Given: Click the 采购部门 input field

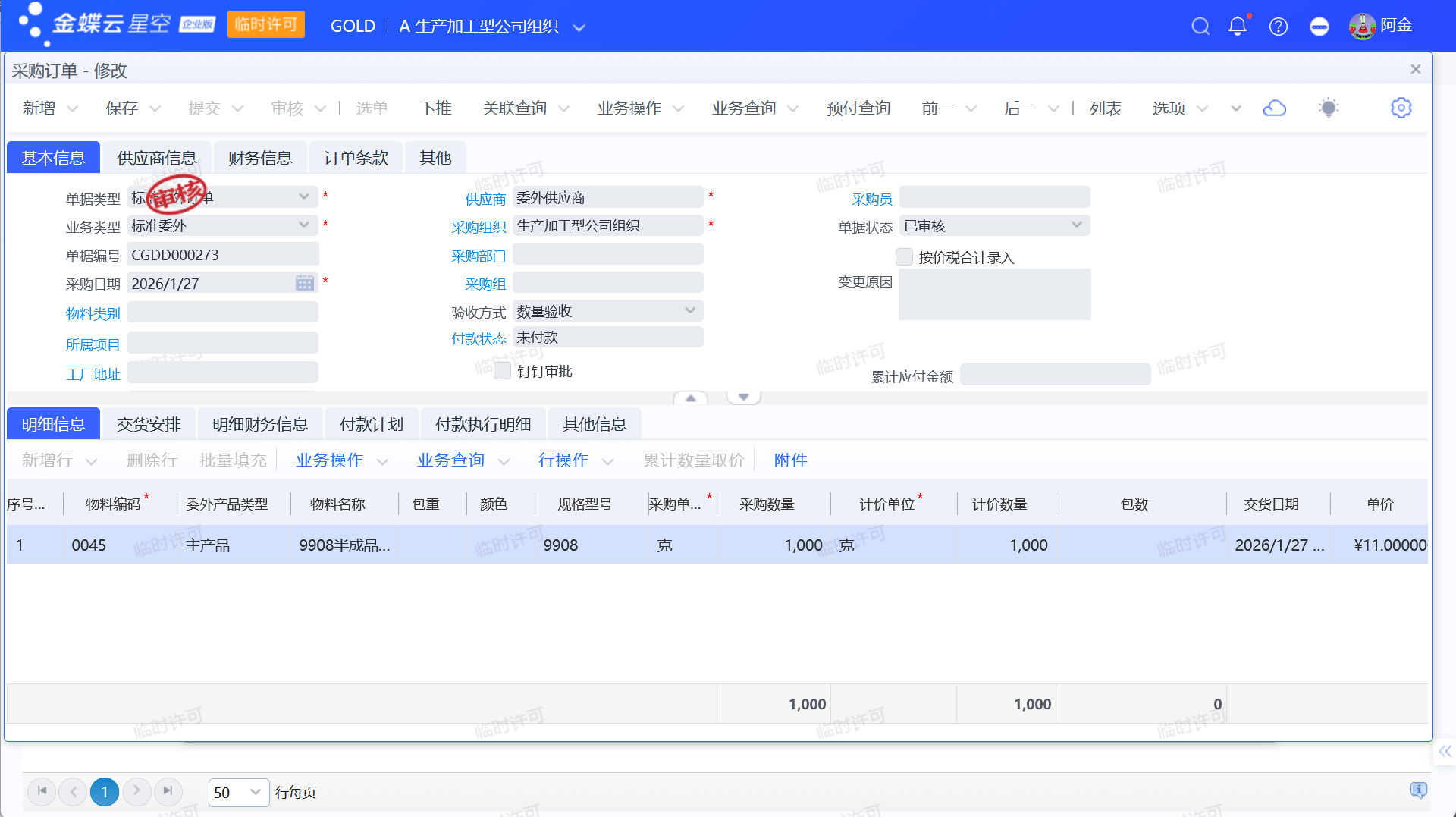Looking at the screenshot, I should tap(607, 255).
